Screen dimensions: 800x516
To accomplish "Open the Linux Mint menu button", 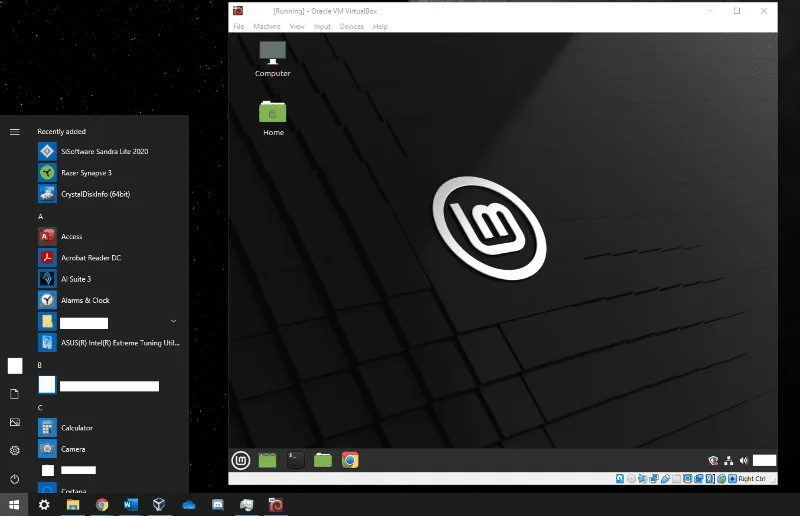I will 241,460.
